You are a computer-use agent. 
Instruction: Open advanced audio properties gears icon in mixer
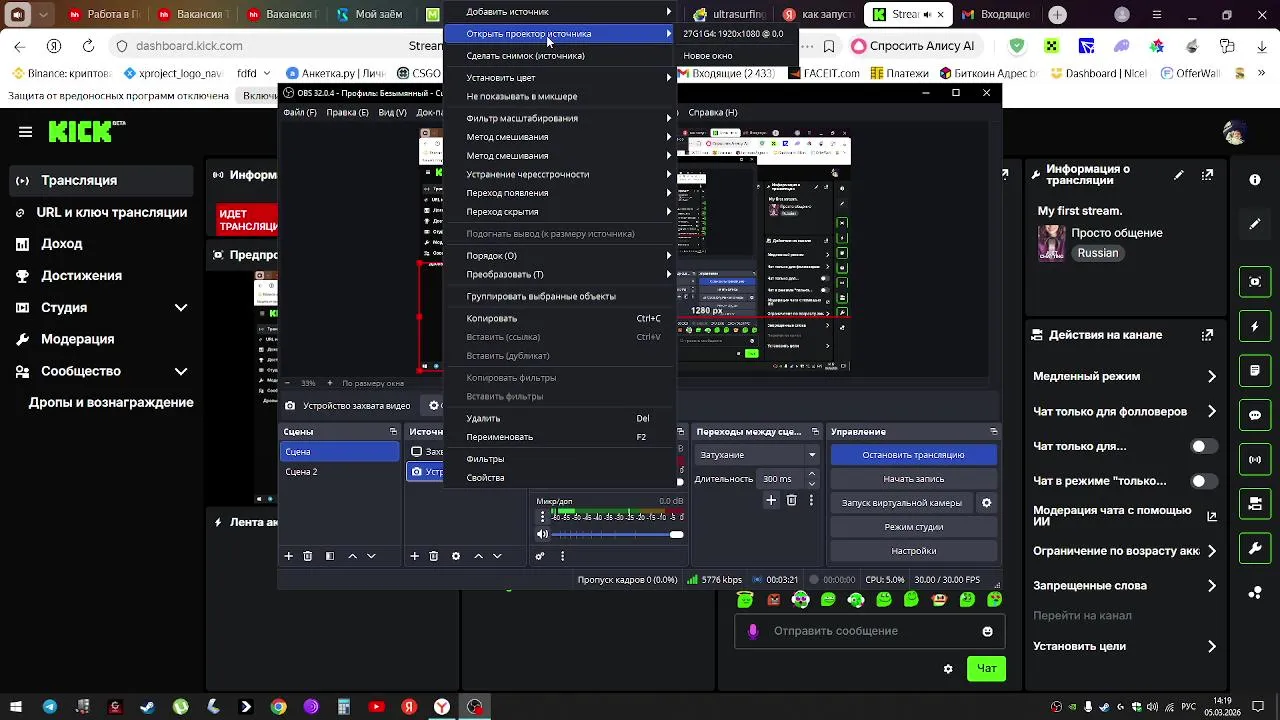pyautogui.click(x=540, y=556)
